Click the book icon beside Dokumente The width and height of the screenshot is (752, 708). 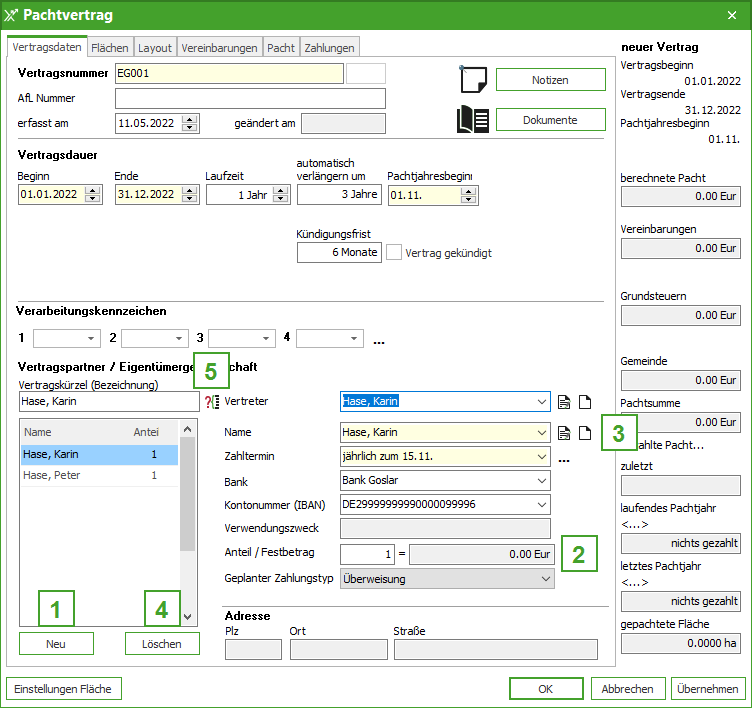tap(472, 120)
